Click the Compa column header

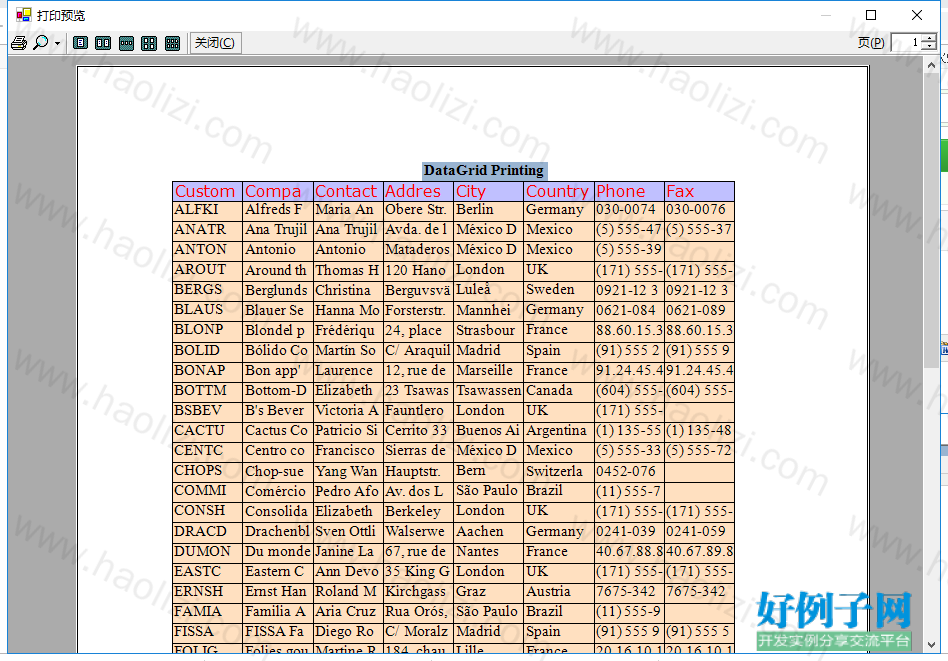pyautogui.click(x=278, y=191)
